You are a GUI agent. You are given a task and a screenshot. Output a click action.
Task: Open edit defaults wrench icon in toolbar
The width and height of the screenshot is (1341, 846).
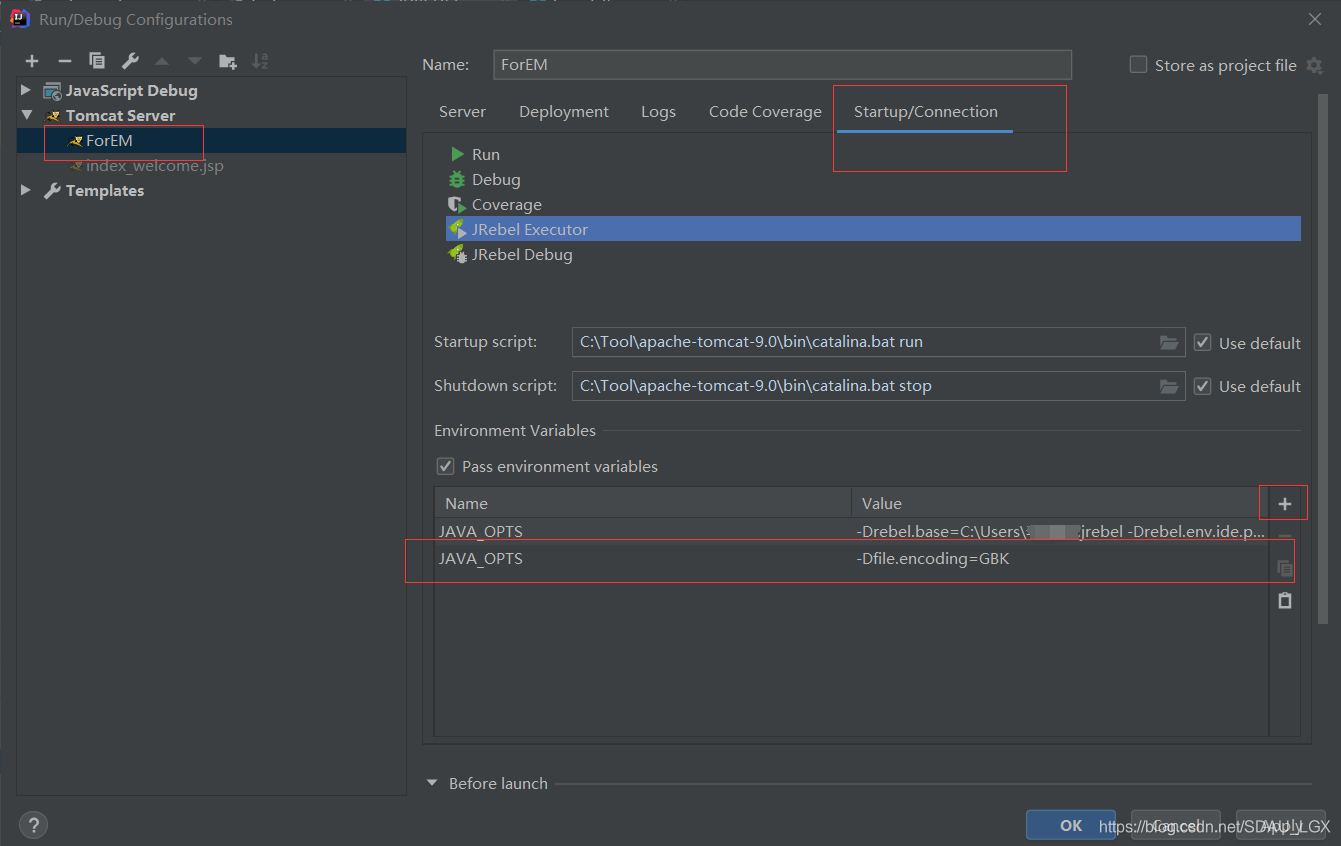[130, 61]
